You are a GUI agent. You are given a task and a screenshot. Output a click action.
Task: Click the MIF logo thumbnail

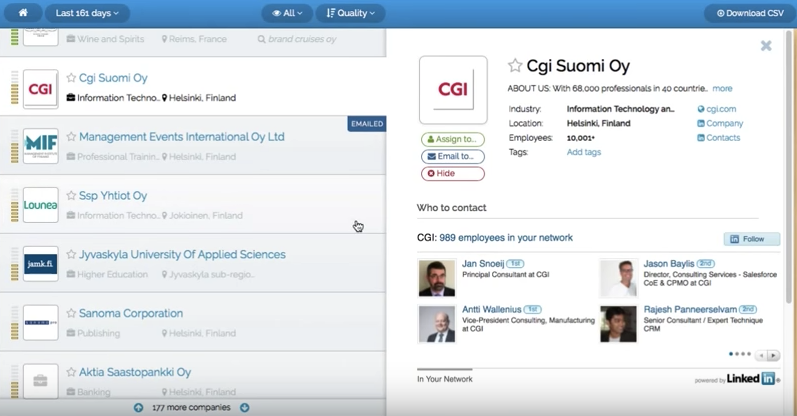41,146
